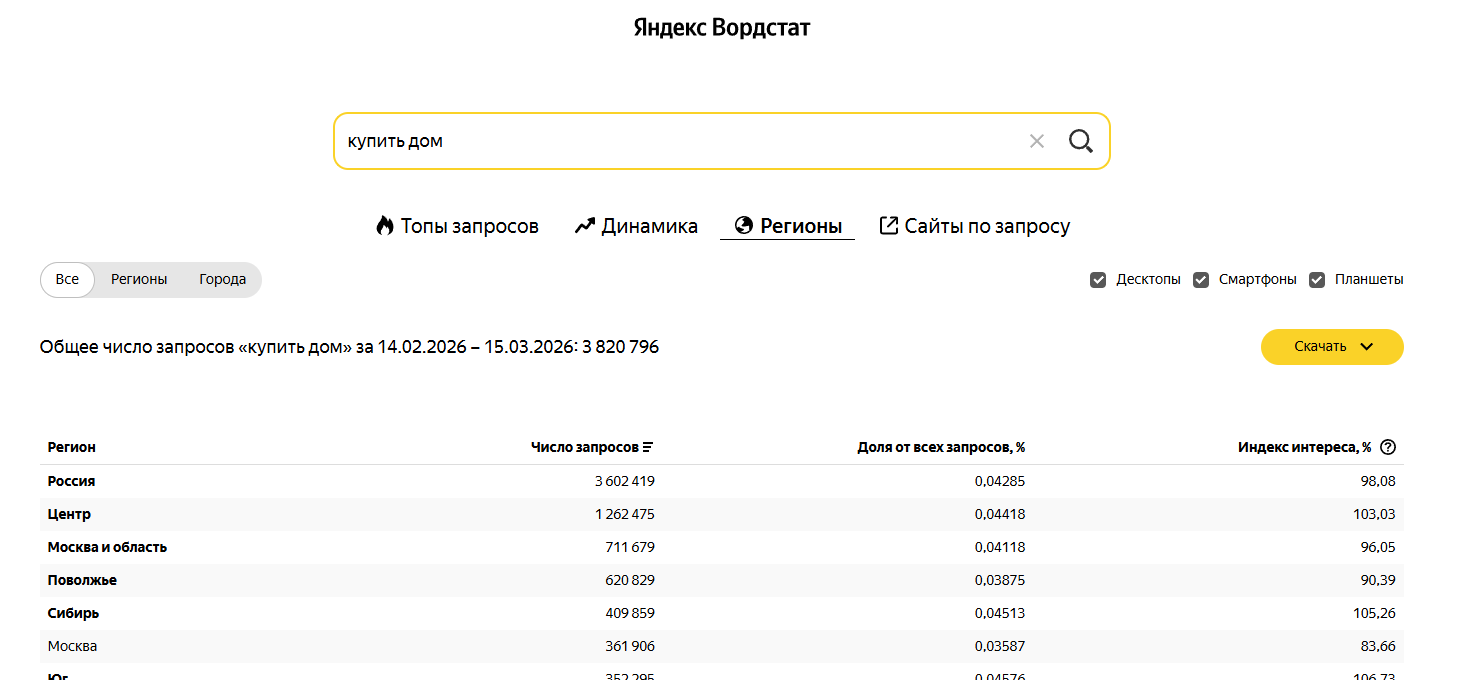Select the Регионы tab
Screen dimensions: 1464x680
tap(788, 226)
